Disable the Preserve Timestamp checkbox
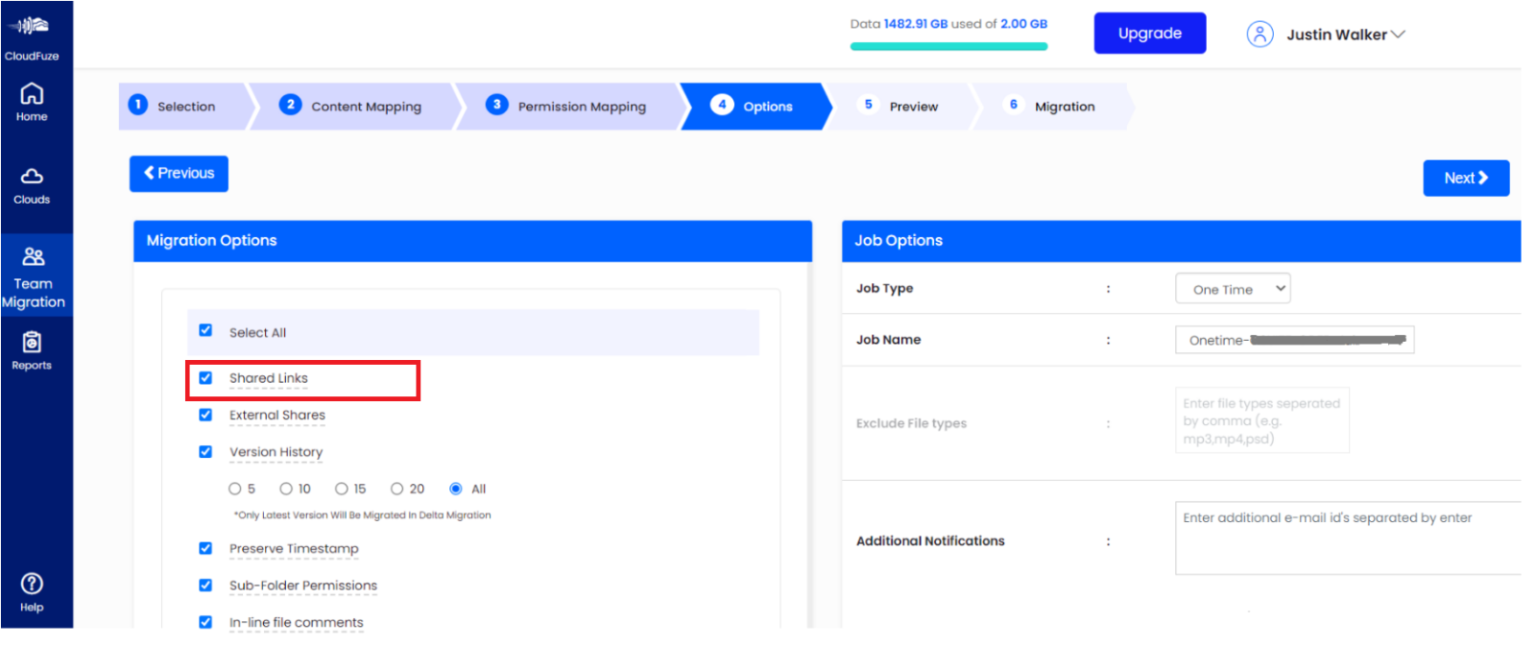Screen dimensions: 1536x646 point(206,548)
